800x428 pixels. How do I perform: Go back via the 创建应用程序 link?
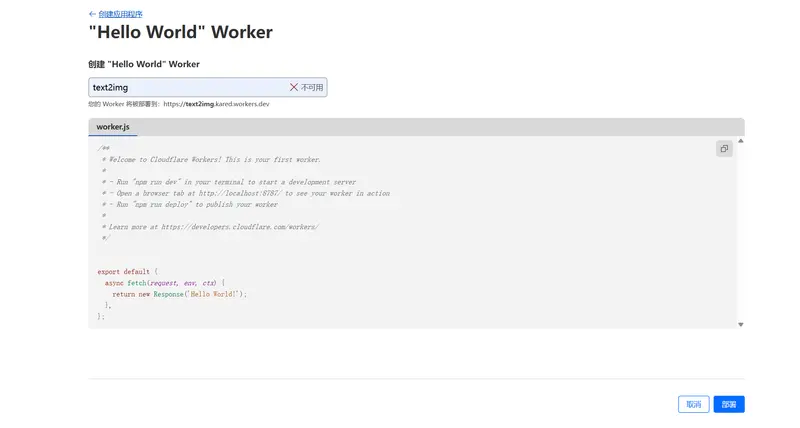(x=120, y=14)
